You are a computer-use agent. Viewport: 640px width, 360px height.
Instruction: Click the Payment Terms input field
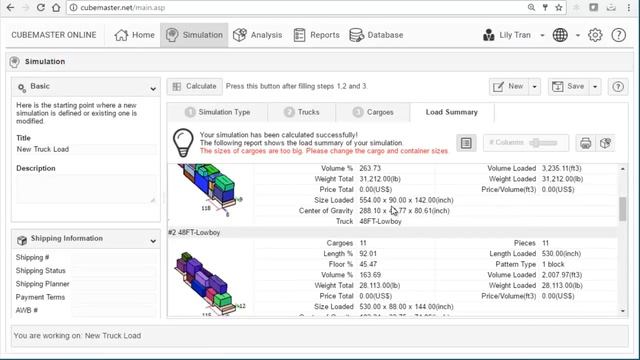tap(114, 297)
